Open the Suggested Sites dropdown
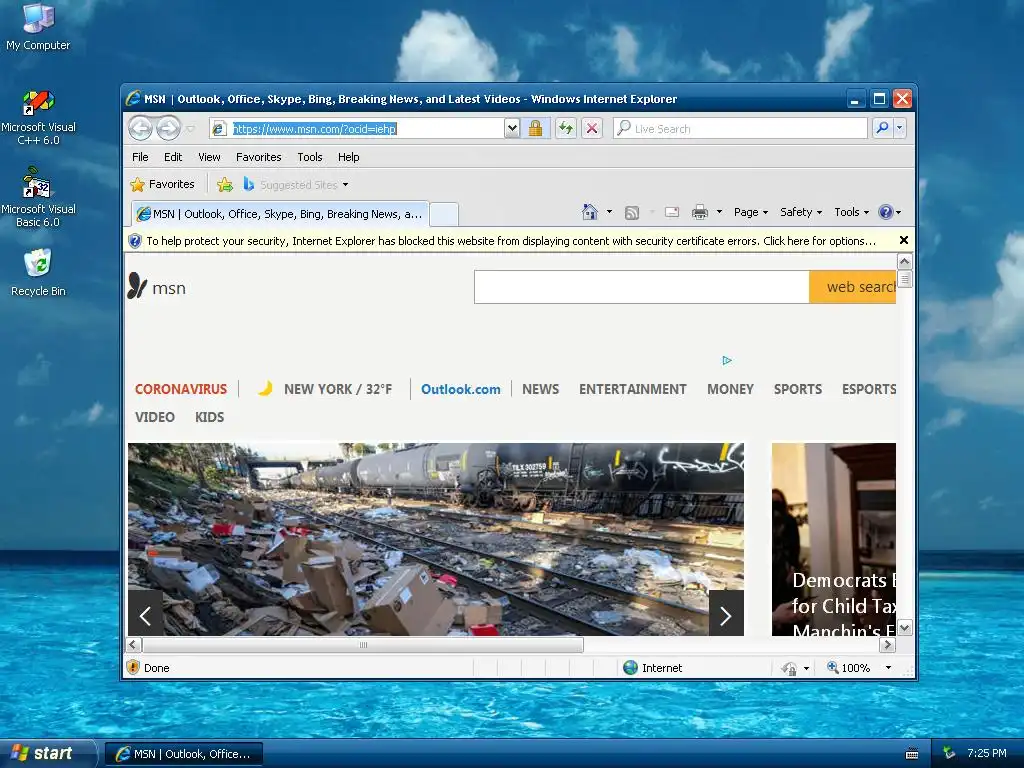The image size is (1024, 768). click(x=296, y=185)
